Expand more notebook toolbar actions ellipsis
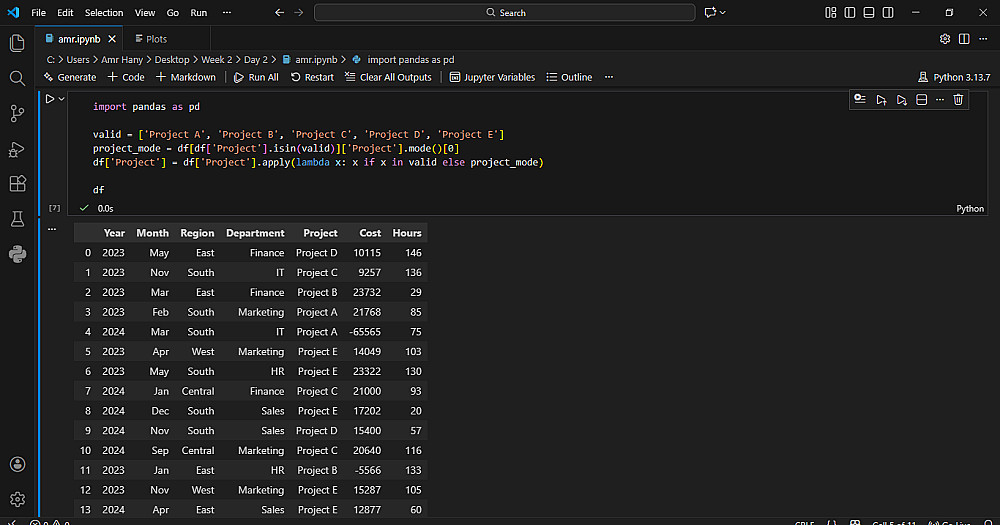Screen dimensions: 1000x525 pos(609,77)
